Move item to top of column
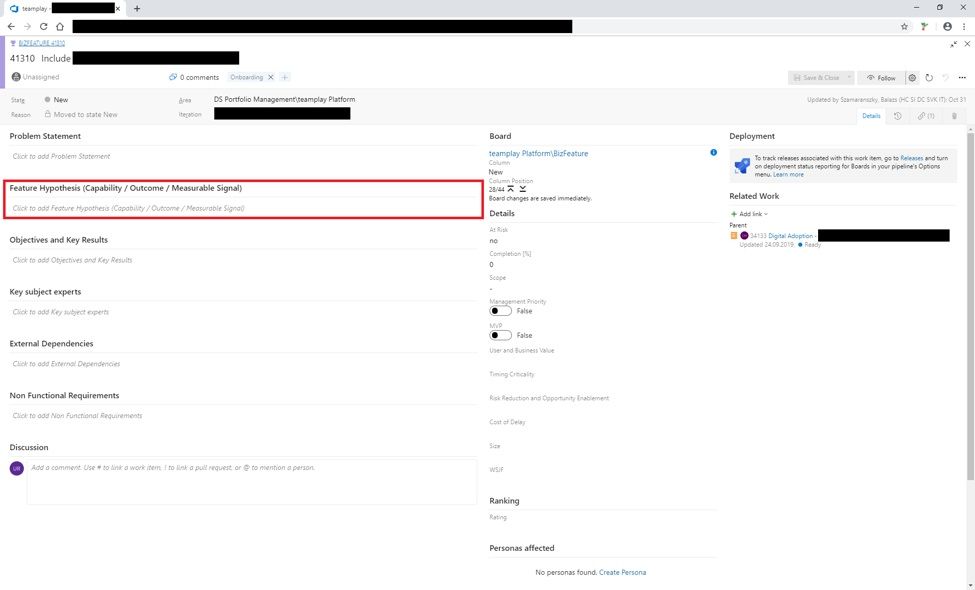 (x=511, y=188)
